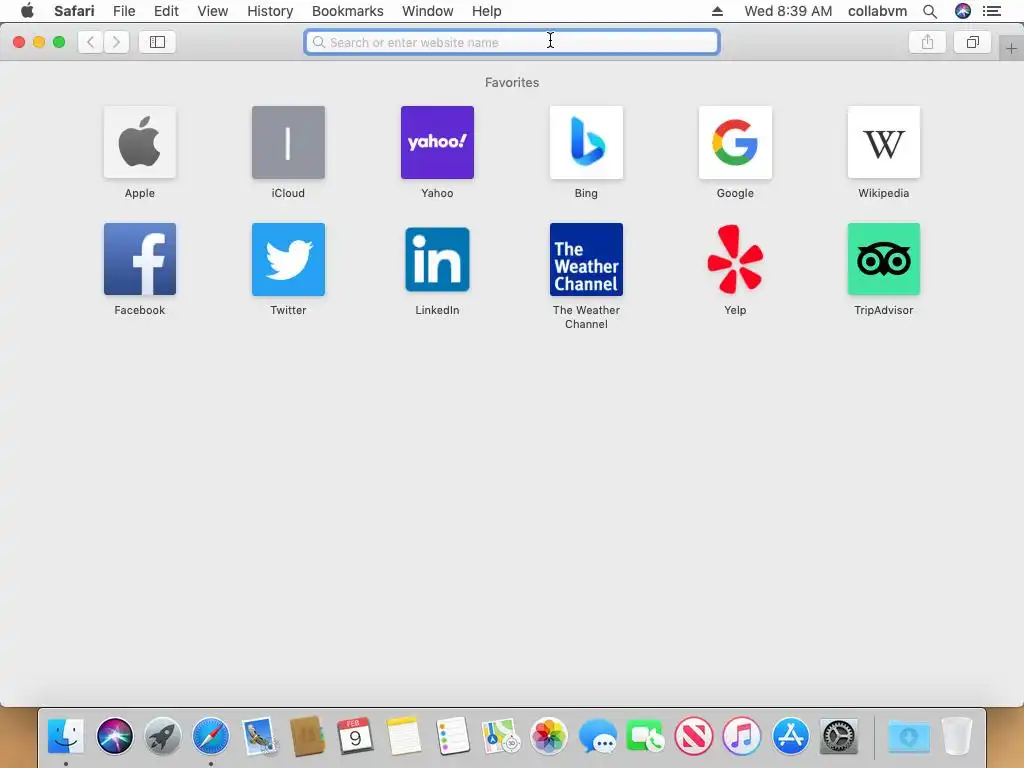Open Mail stamp icon in Dock

pos(259,736)
